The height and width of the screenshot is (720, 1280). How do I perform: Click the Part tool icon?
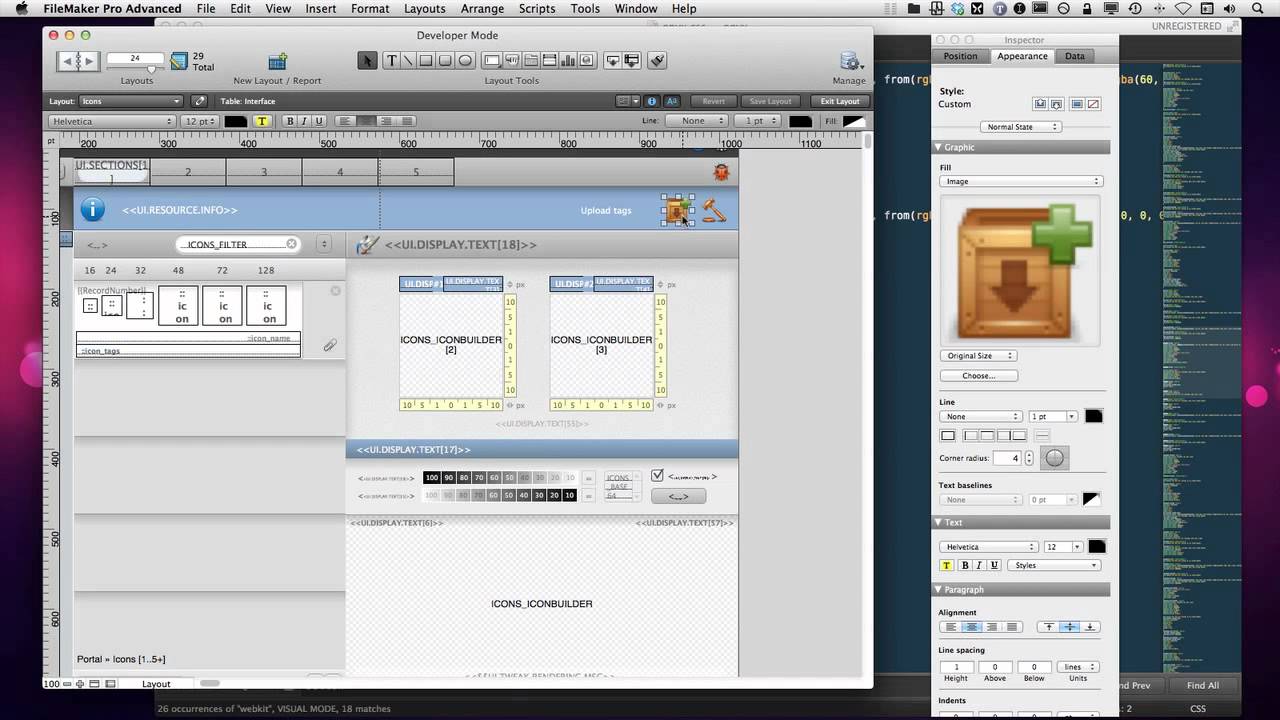[x=632, y=60]
